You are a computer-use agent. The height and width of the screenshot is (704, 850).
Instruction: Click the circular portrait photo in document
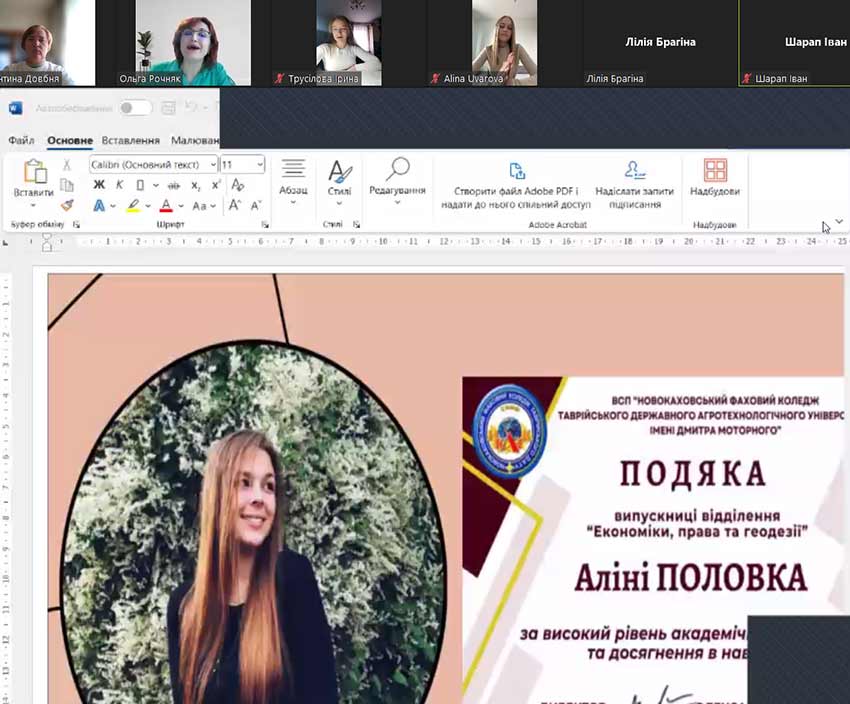[x=252, y=520]
